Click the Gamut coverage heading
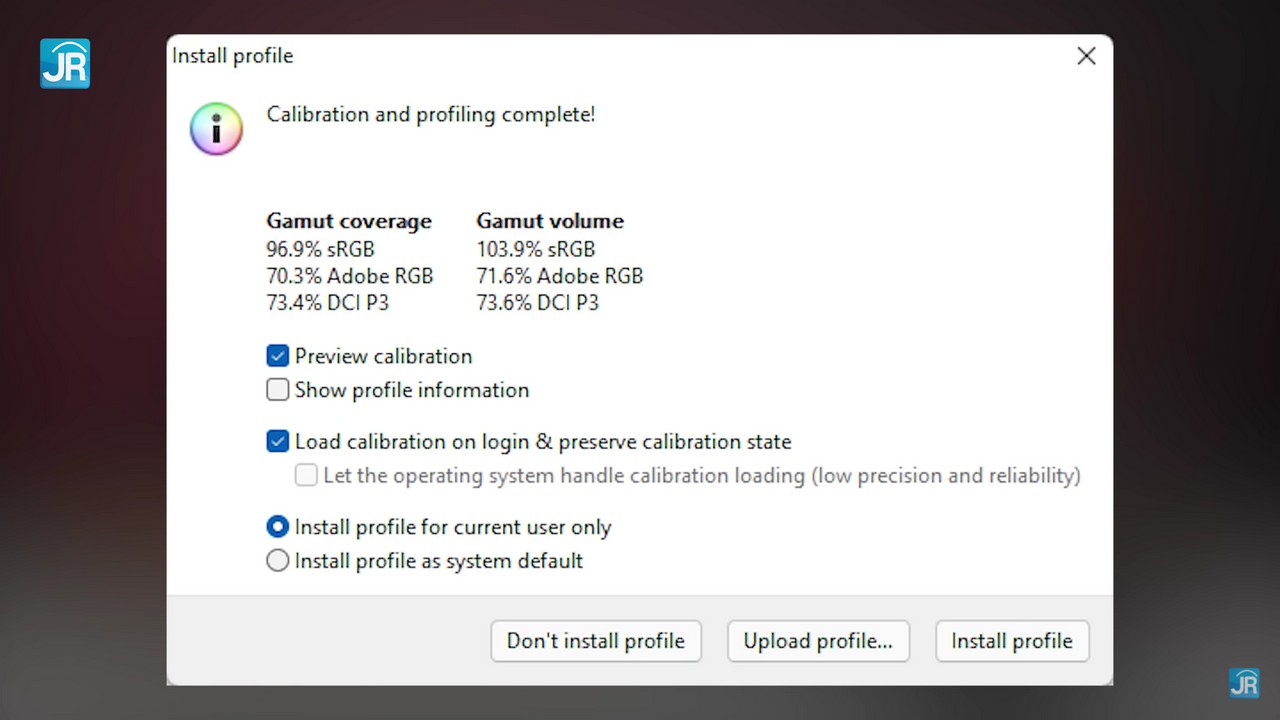1280x720 pixels. coord(349,221)
